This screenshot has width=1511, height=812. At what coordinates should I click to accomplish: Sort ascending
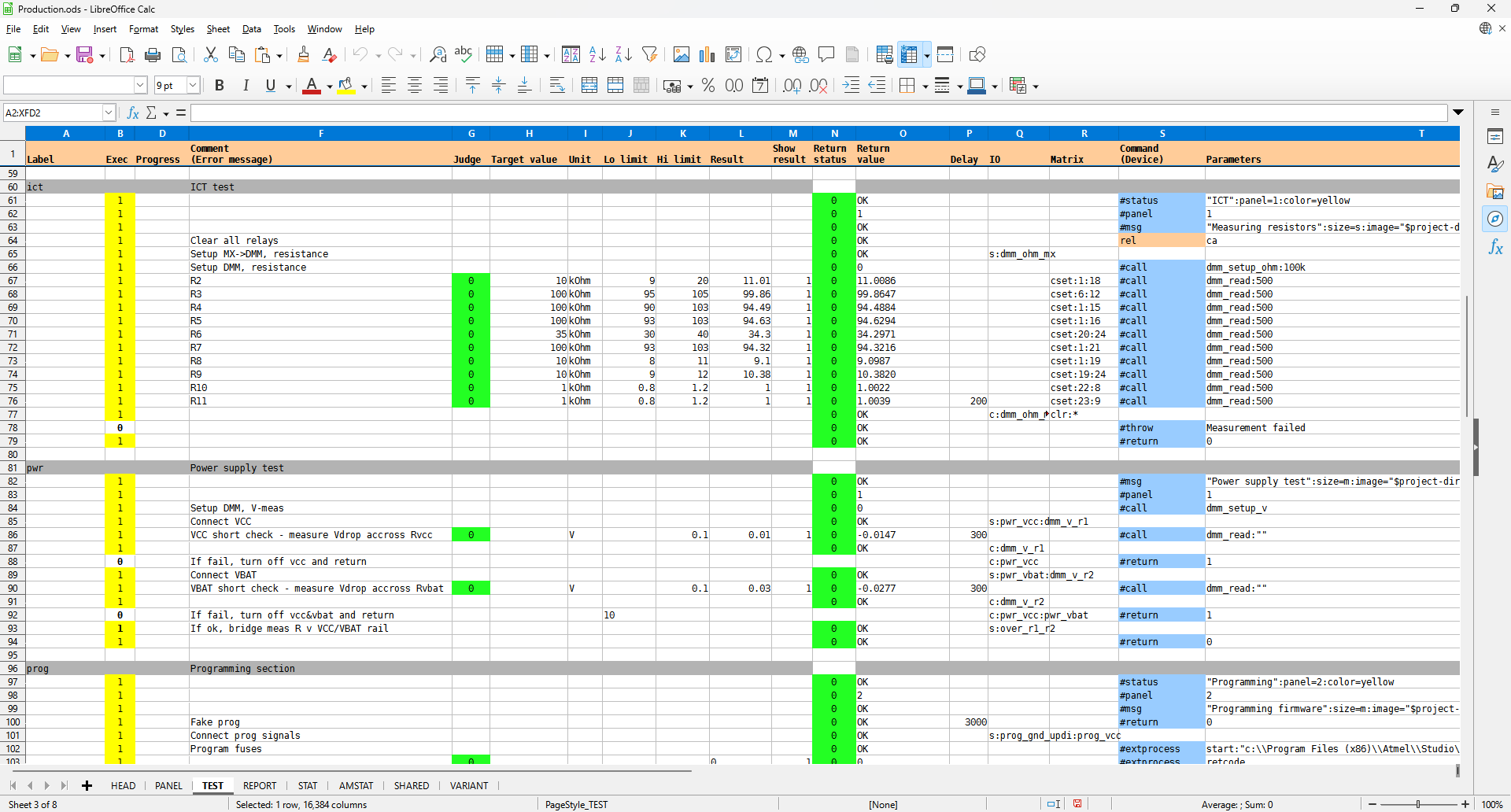coord(597,54)
